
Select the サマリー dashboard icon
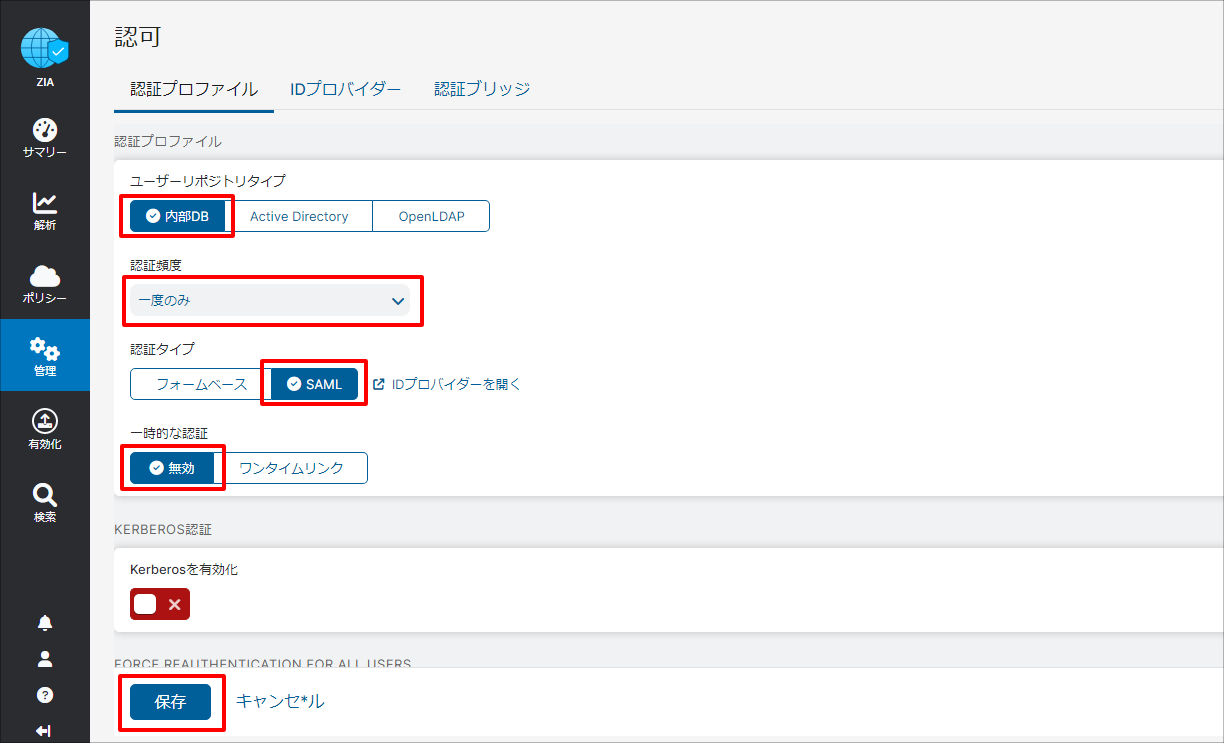[44, 131]
